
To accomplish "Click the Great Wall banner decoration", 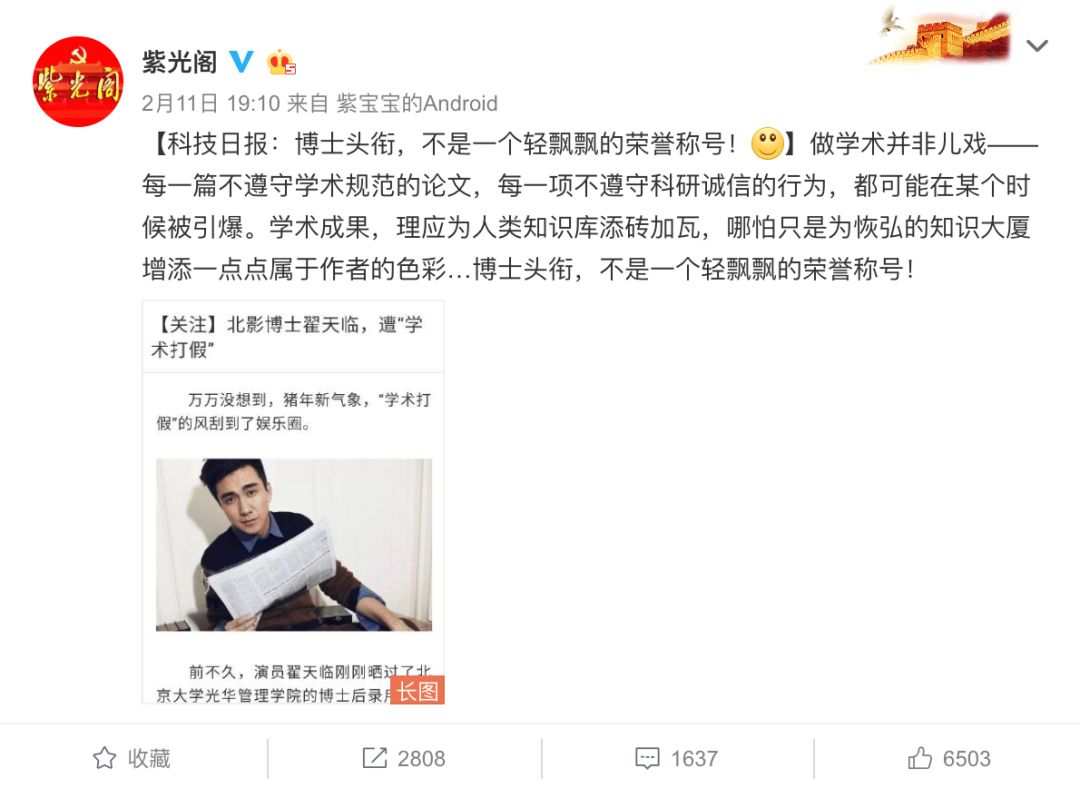I will point(942,37).
